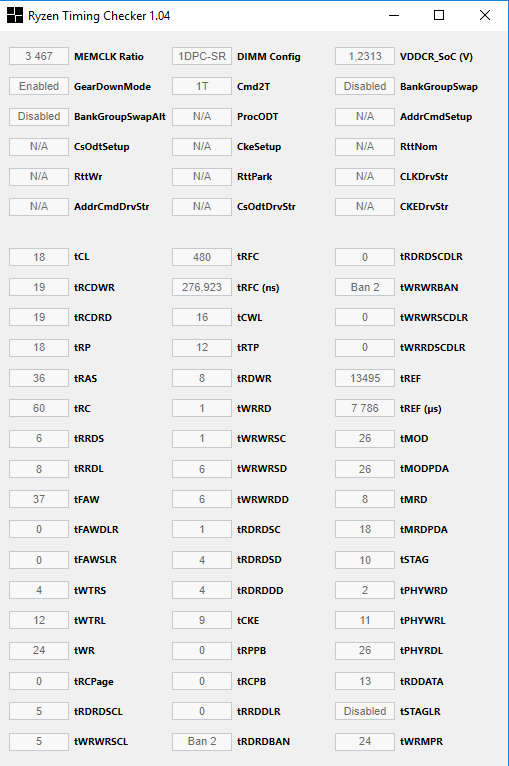
Task: Select the DIMM Config 1DPC-SR field
Action: tap(202, 56)
